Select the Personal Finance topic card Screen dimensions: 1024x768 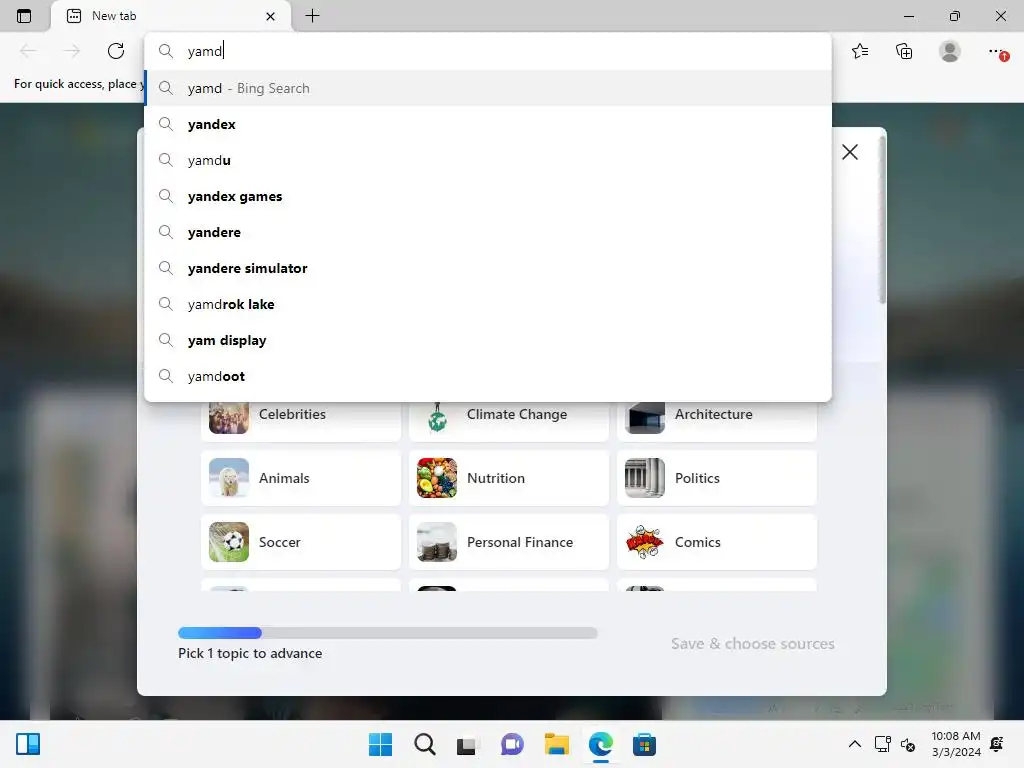point(509,542)
